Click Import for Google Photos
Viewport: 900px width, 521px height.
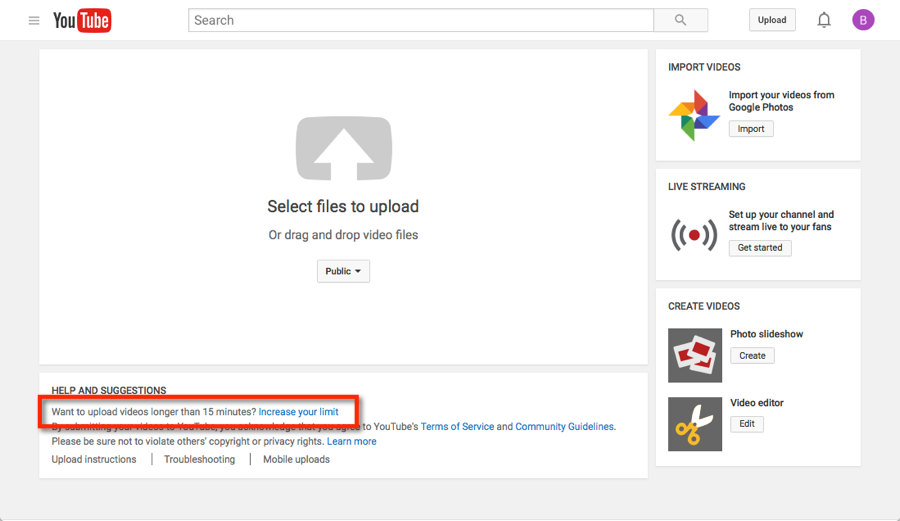(751, 129)
